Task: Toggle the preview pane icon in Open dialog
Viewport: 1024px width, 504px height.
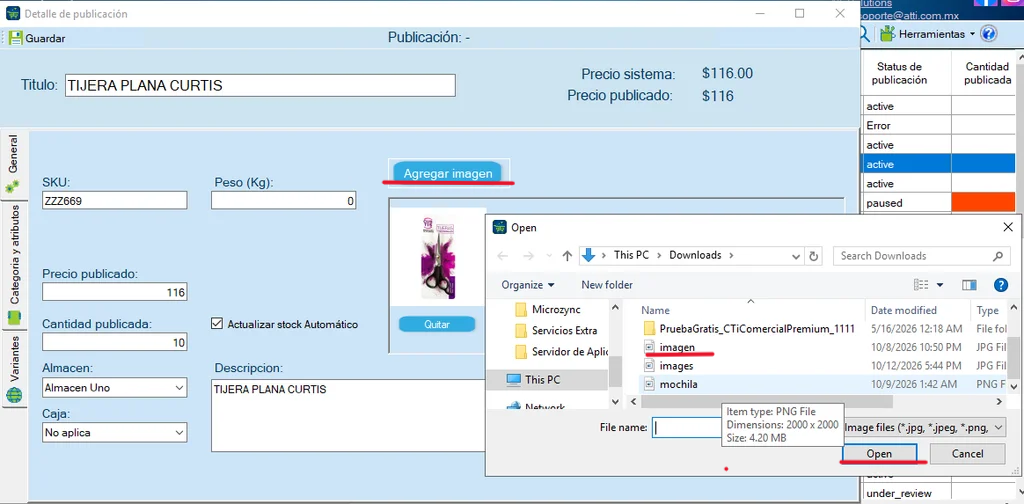Action: point(969,285)
